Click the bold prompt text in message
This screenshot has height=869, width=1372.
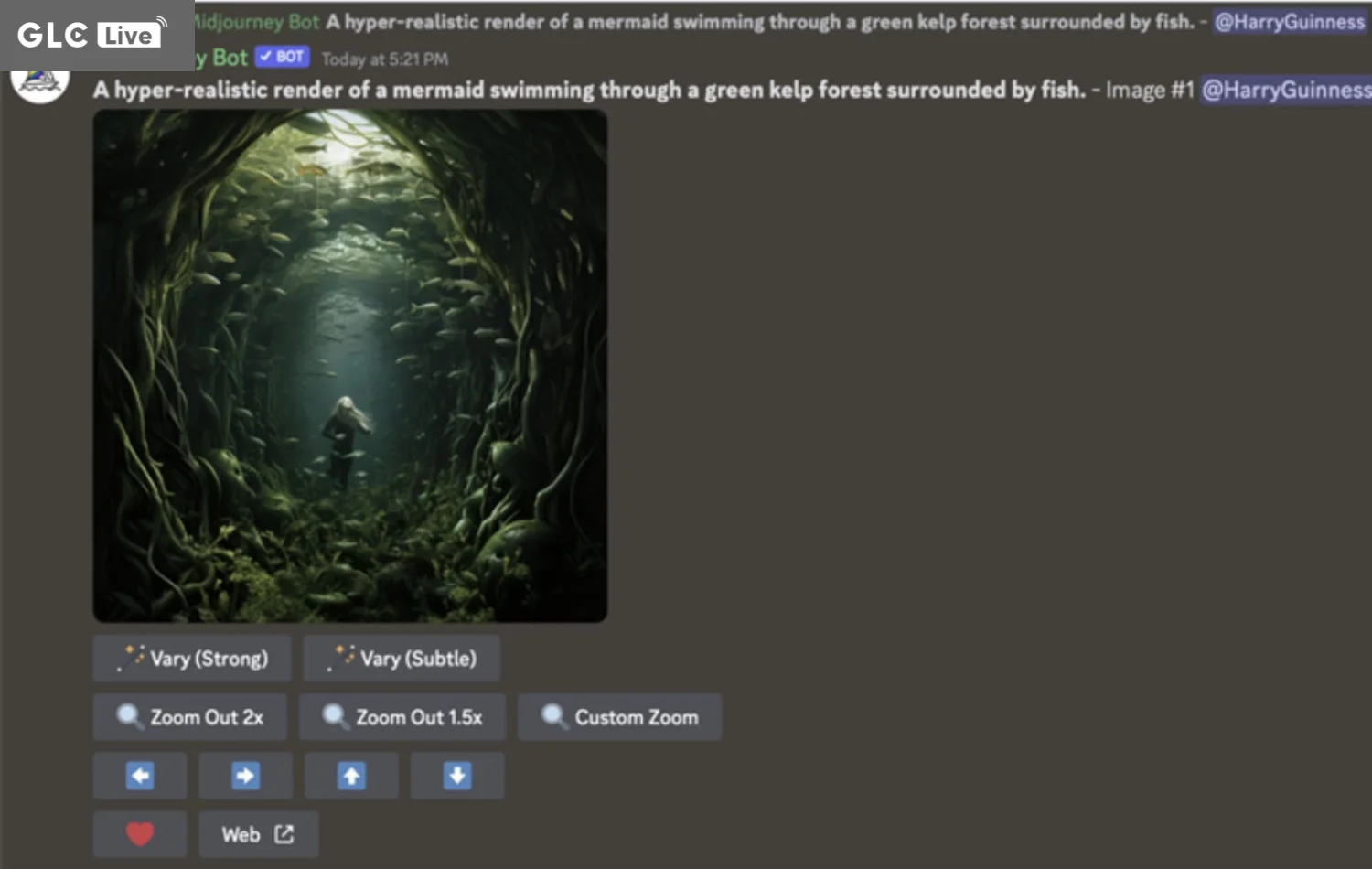click(589, 90)
